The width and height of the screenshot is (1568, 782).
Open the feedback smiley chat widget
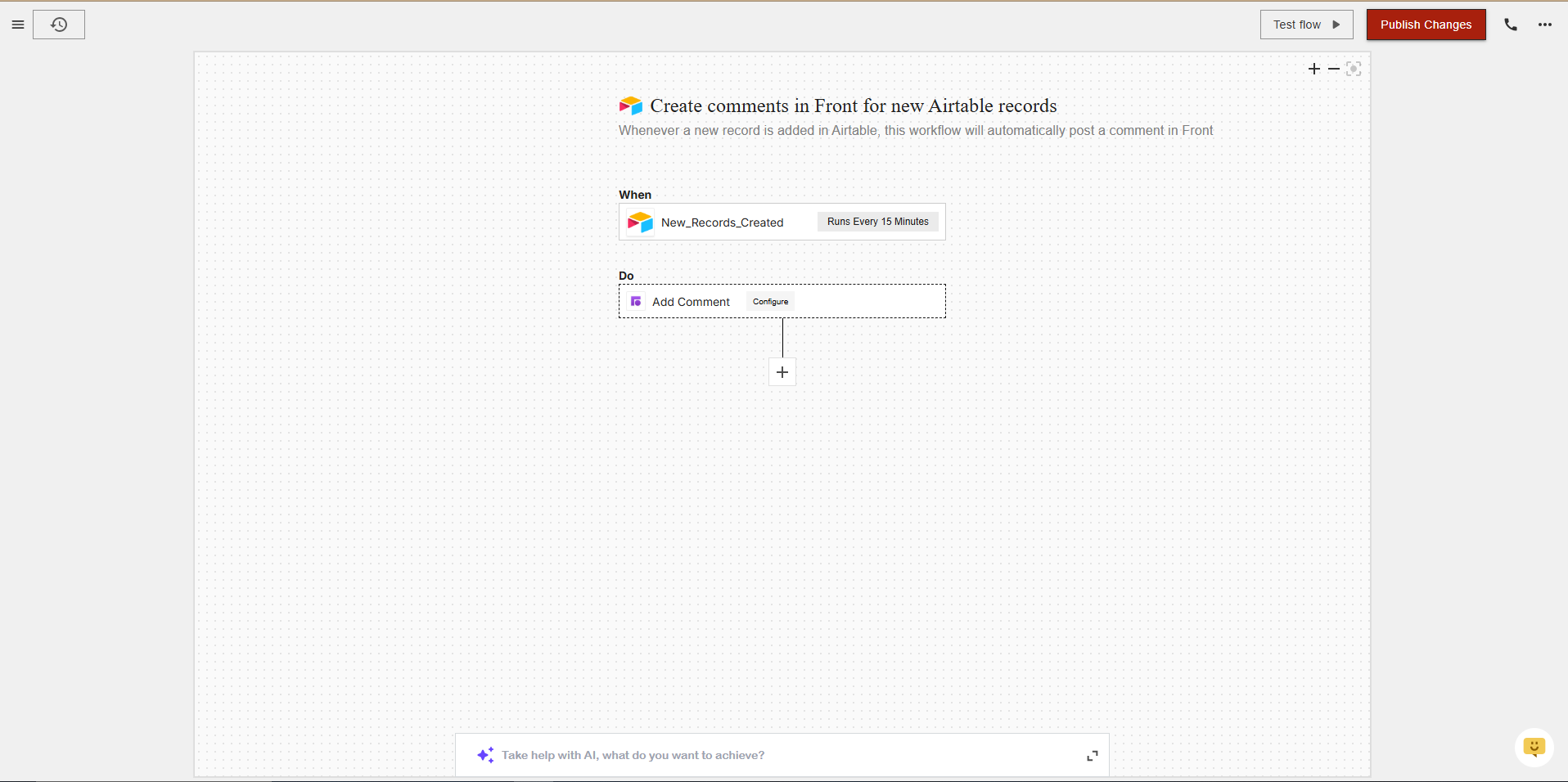click(1534, 748)
